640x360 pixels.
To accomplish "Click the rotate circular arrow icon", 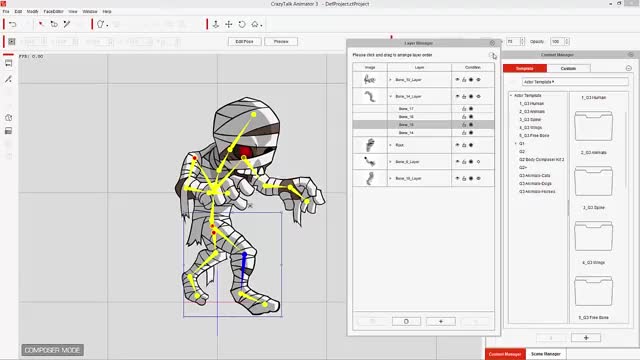I will click(242, 24).
